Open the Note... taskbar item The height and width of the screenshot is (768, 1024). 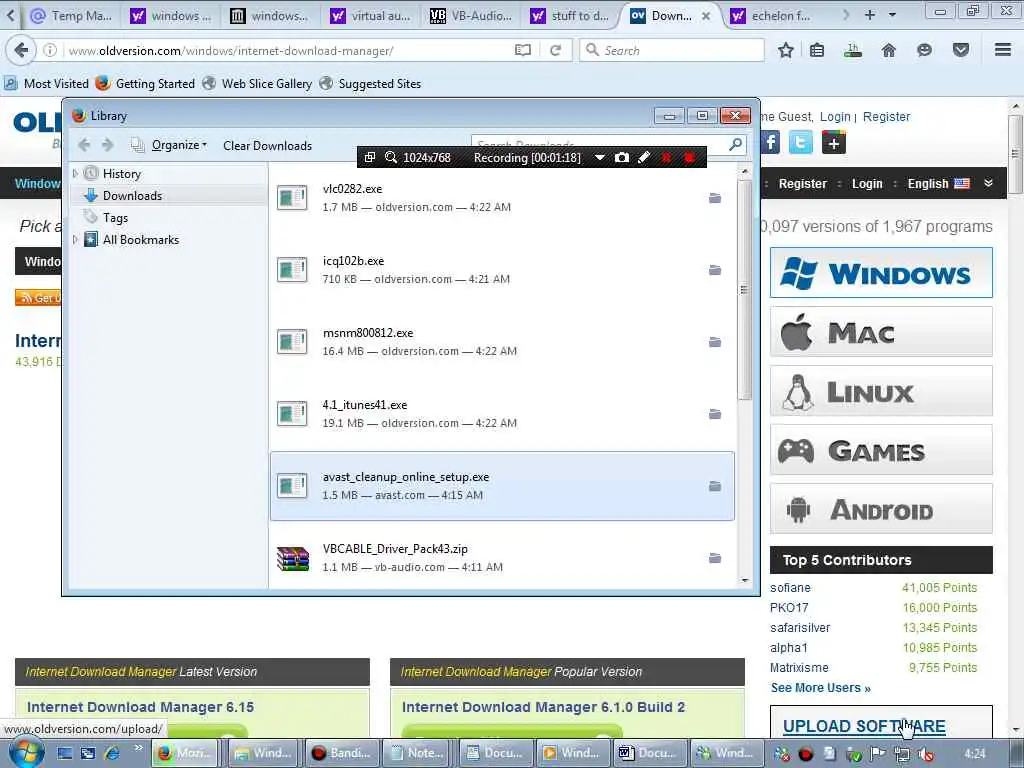coord(418,753)
